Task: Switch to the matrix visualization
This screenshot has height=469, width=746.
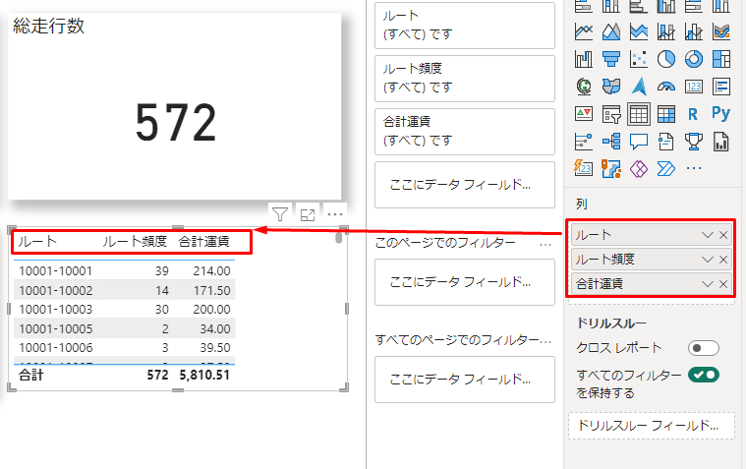Action: 666,114
